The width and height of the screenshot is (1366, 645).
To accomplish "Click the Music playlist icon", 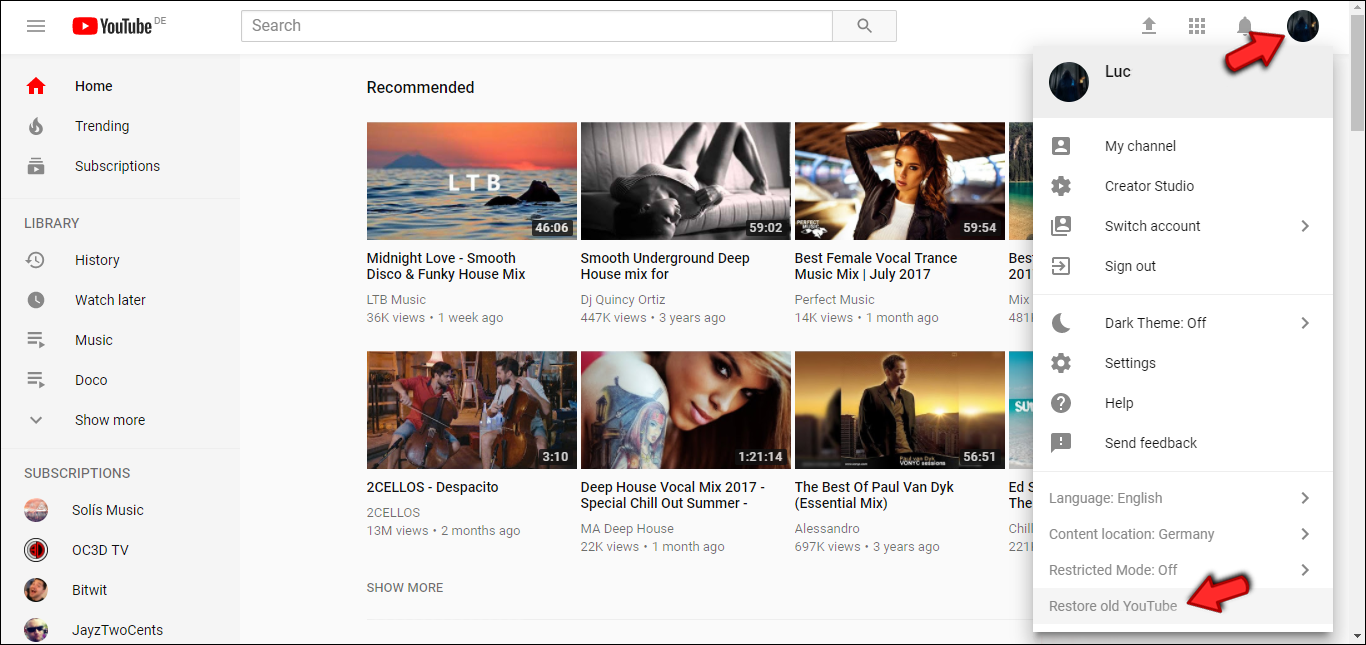I will tap(36, 340).
